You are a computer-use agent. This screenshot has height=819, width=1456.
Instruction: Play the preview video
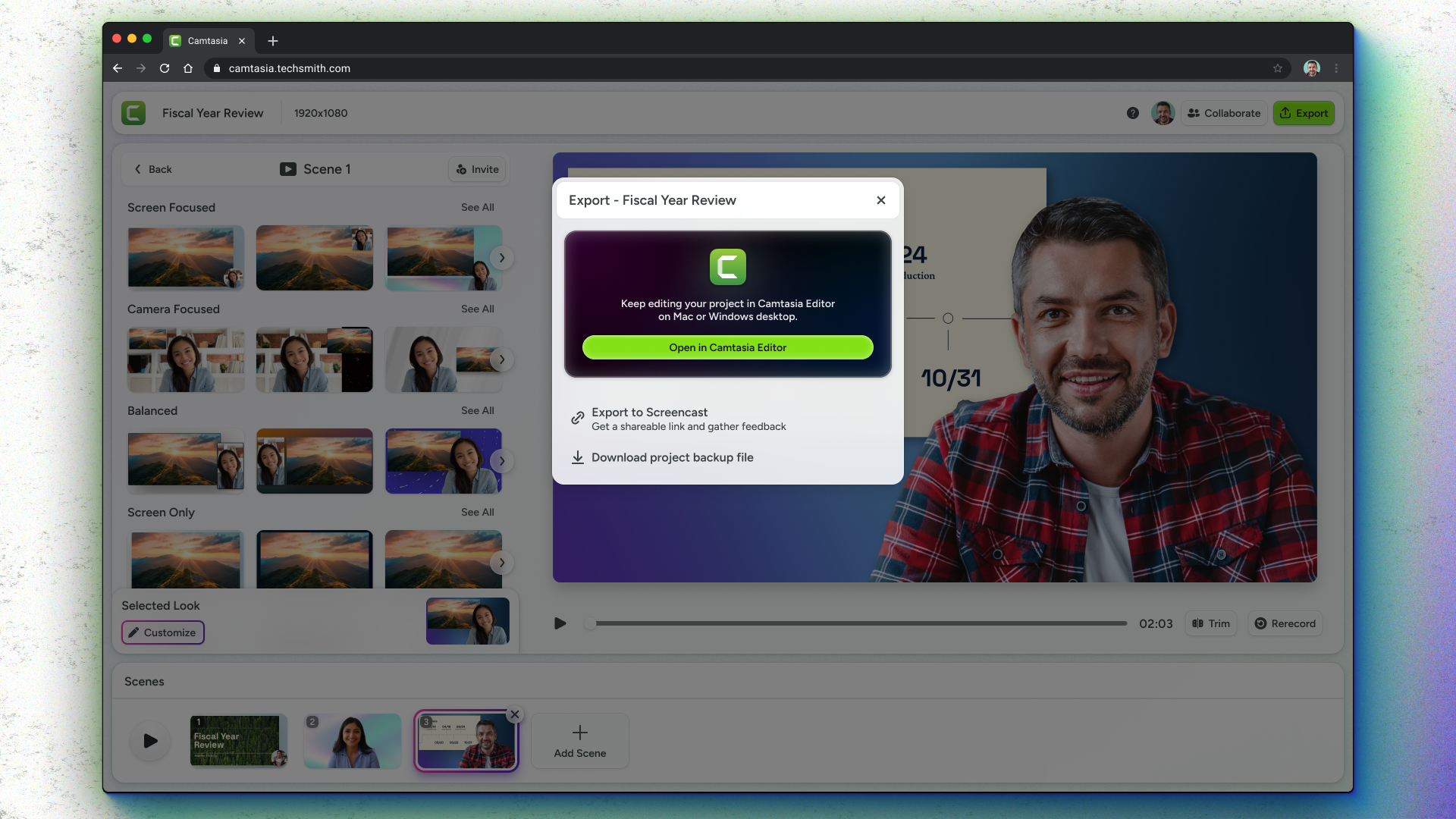pos(560,623)
